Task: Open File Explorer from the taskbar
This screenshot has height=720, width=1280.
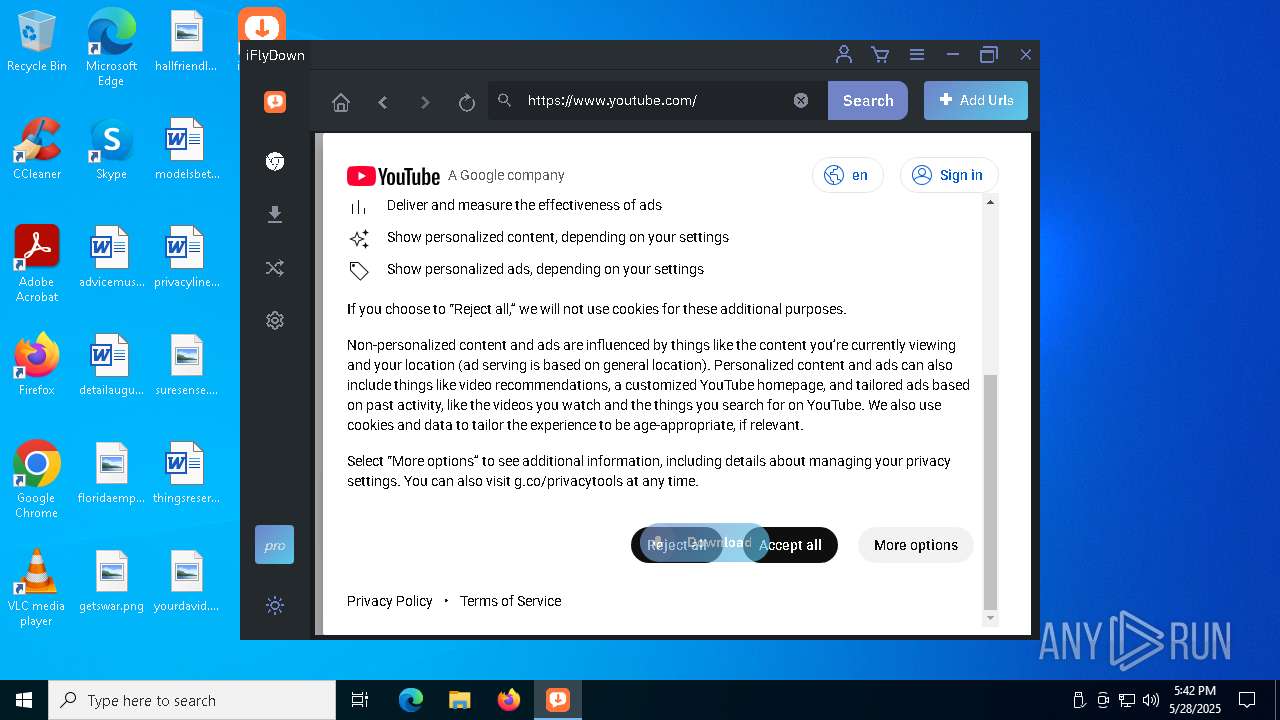Action: point(460,700)
